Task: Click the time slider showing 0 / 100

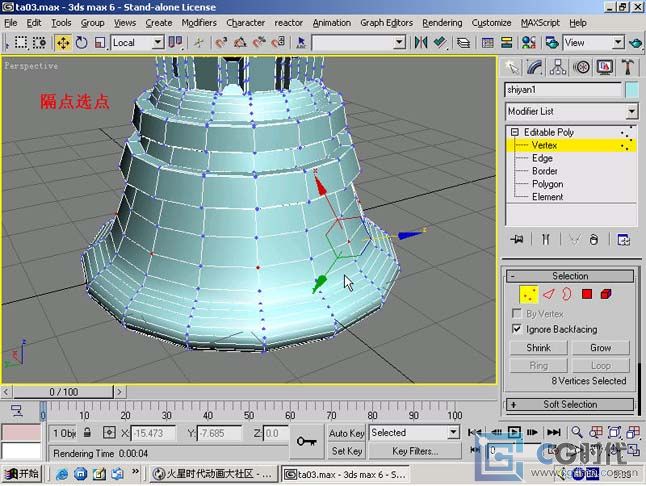Action: [x=63, y=392]
